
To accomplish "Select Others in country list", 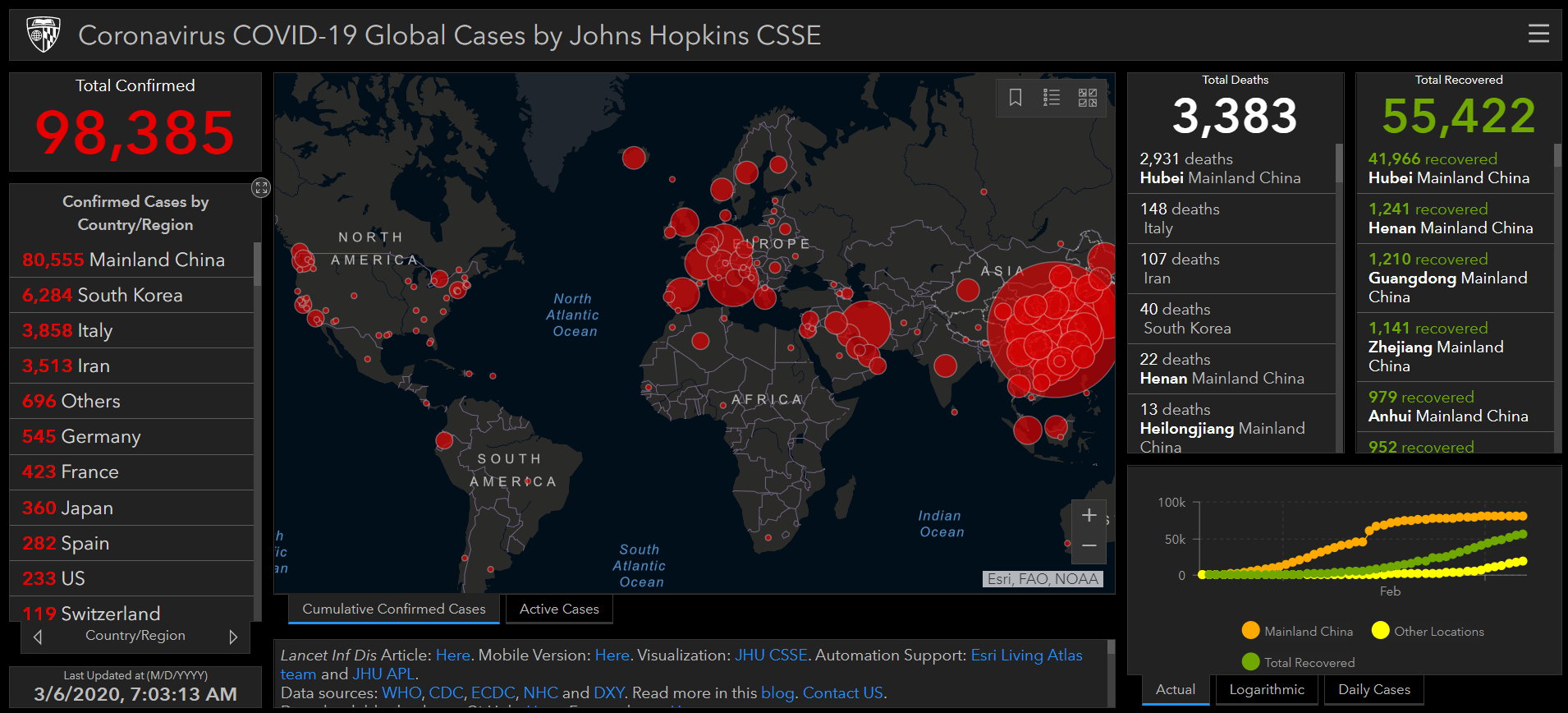I will tap(131, 401).
